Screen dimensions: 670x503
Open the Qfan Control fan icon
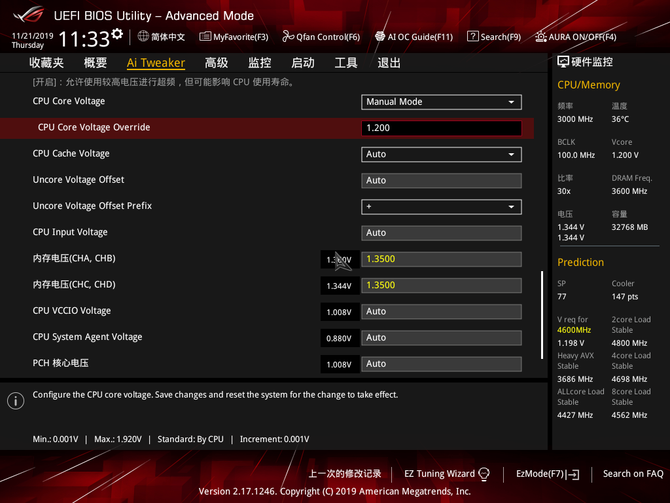coord(288,37)
